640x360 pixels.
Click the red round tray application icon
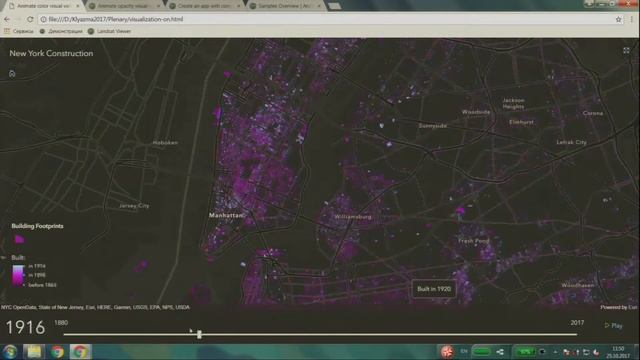447,351
